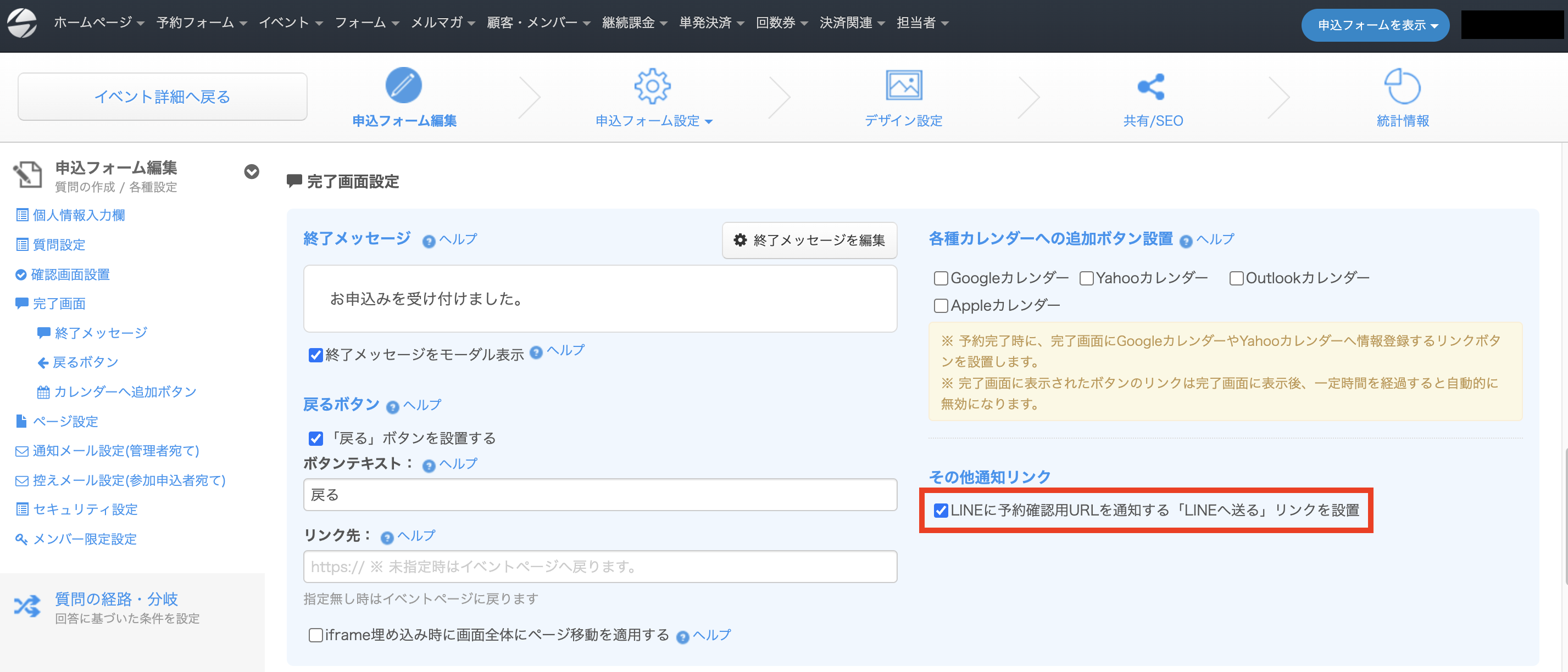Click the help icon beside 終了メッセージをモーダル表示
The image size is (1568, 672).
[536, 352]
